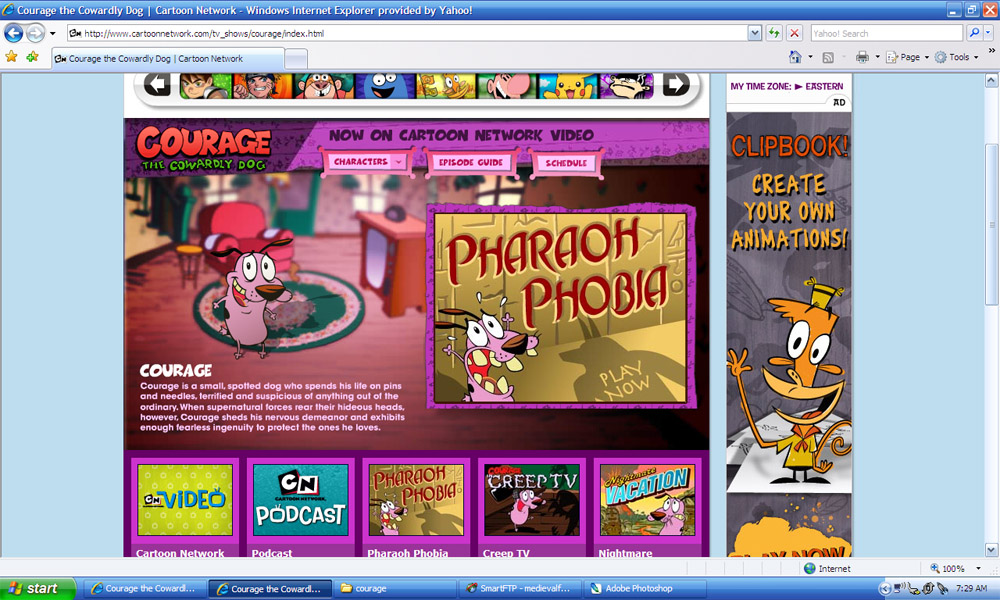
Task: Expand the zoom level dropdown arrow
Action: [x=978, y=568]
